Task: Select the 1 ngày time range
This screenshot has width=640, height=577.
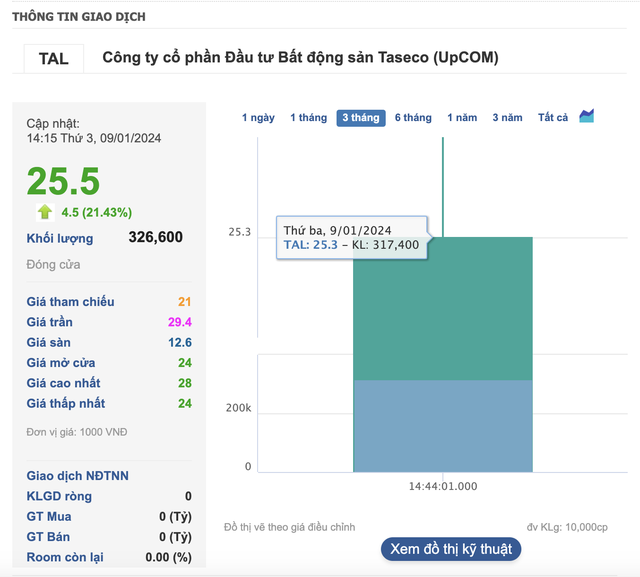Action: (258, 118)
